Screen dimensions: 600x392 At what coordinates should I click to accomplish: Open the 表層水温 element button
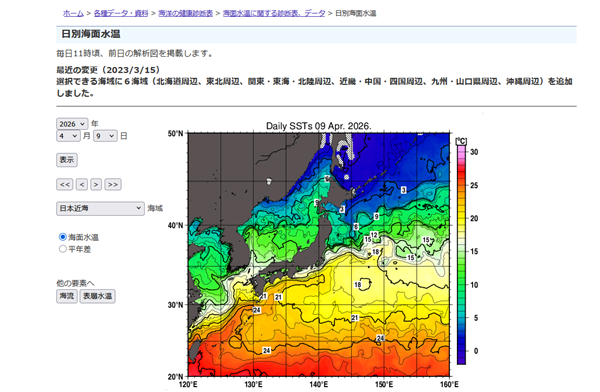pyautogui.click(x=98, y=296)
